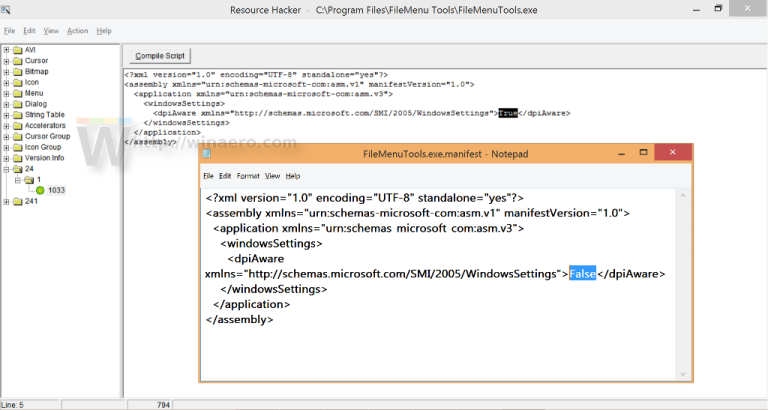Click the Version Info folder icon
The width and height of the screenshot is (768, 410).
pos(17,158)
